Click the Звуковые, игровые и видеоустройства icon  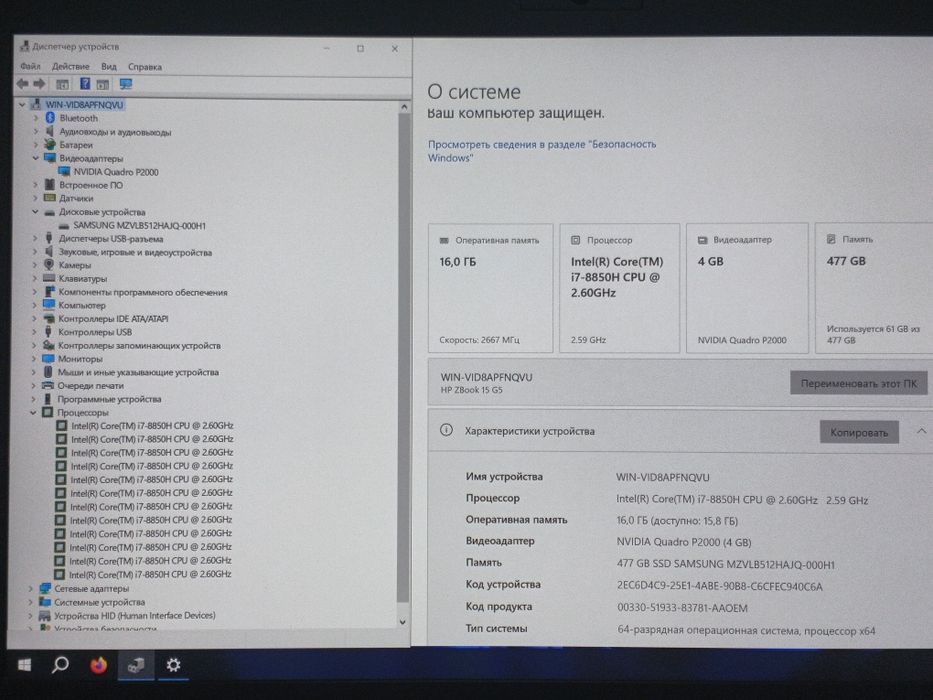(x=49, y=252)
